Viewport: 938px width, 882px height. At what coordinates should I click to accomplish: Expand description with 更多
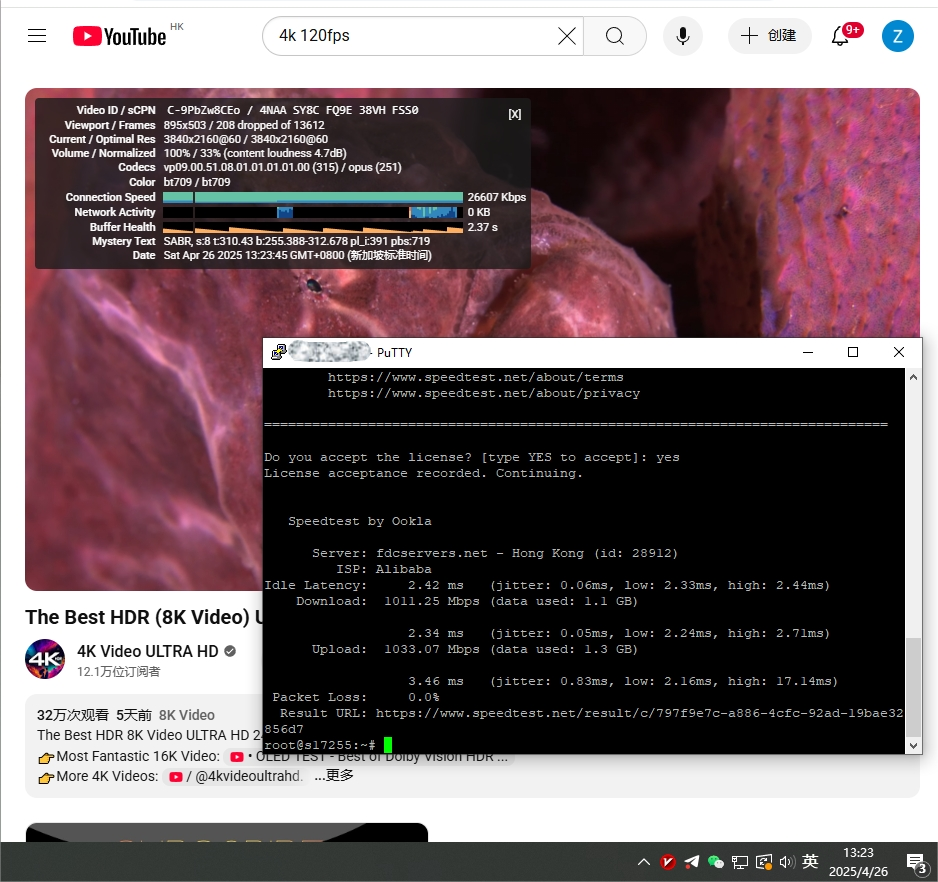tap(334, 775)
